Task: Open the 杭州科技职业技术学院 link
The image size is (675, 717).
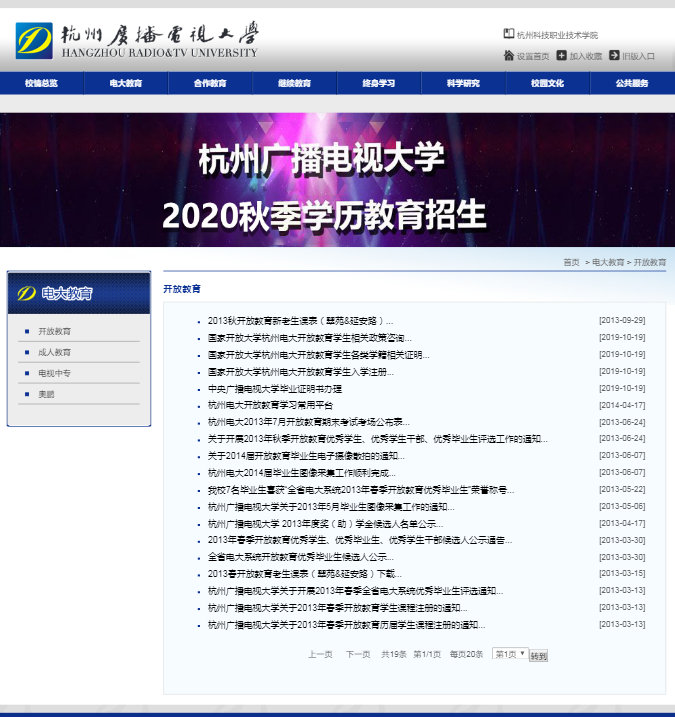Action: [x=557, y=35]
